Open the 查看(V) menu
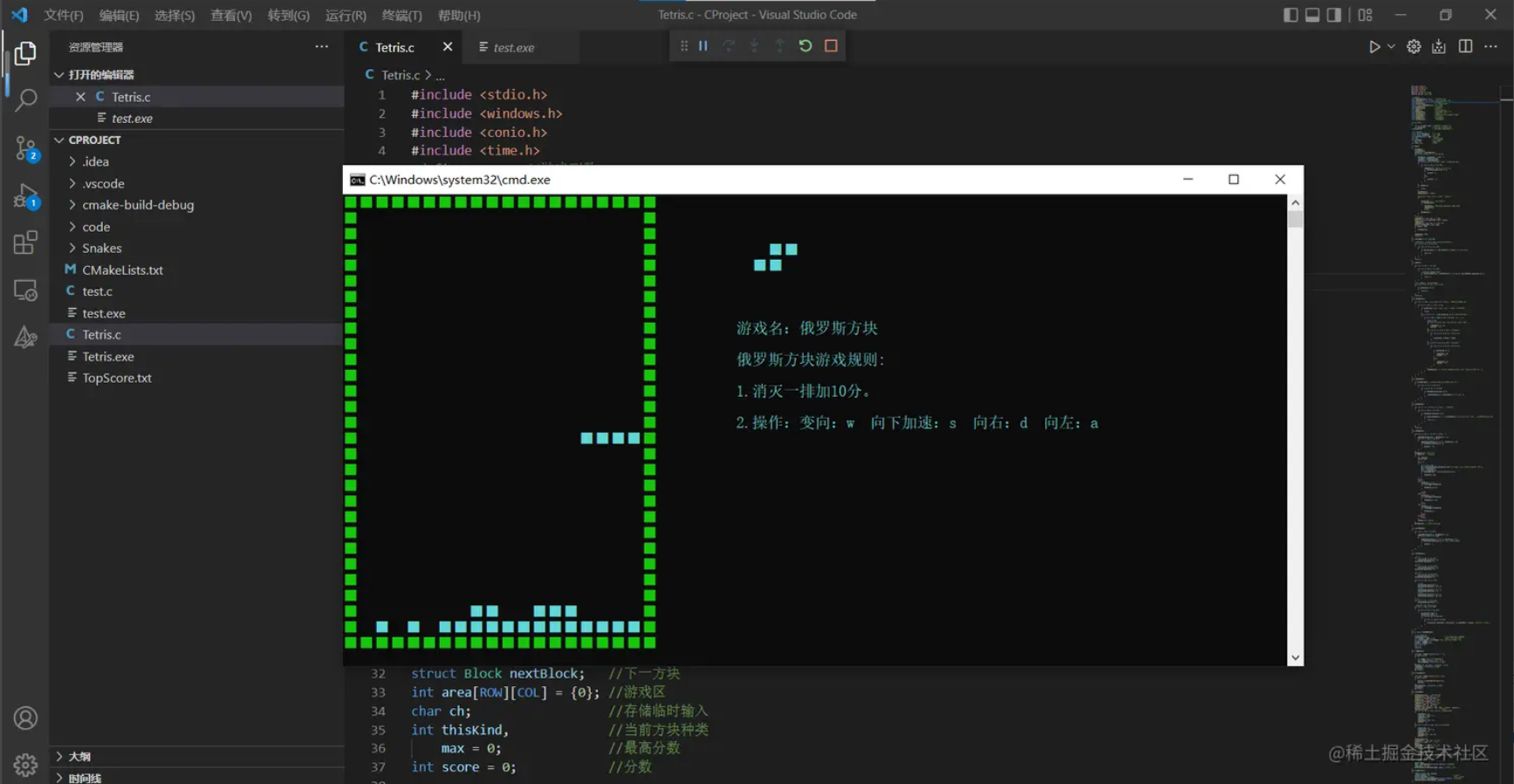Screen dimensions: 1514x784 click(231, 16)
